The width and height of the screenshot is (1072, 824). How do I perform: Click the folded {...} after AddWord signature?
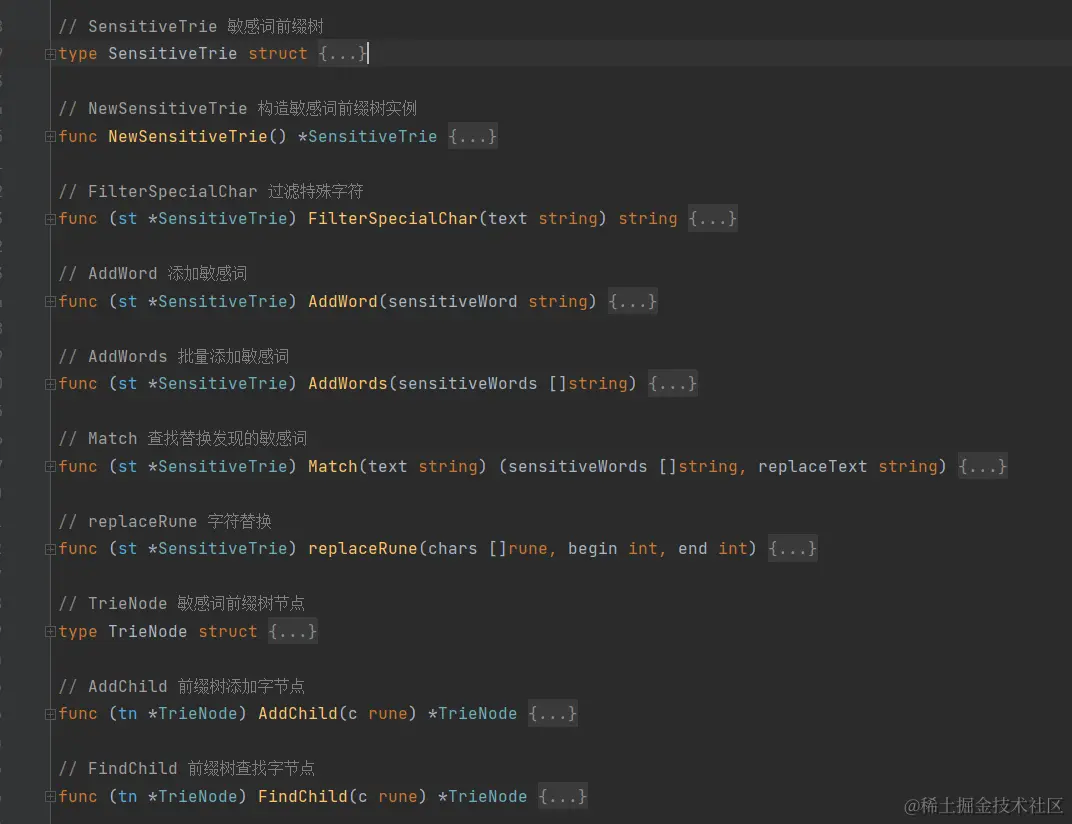point(632,301)
